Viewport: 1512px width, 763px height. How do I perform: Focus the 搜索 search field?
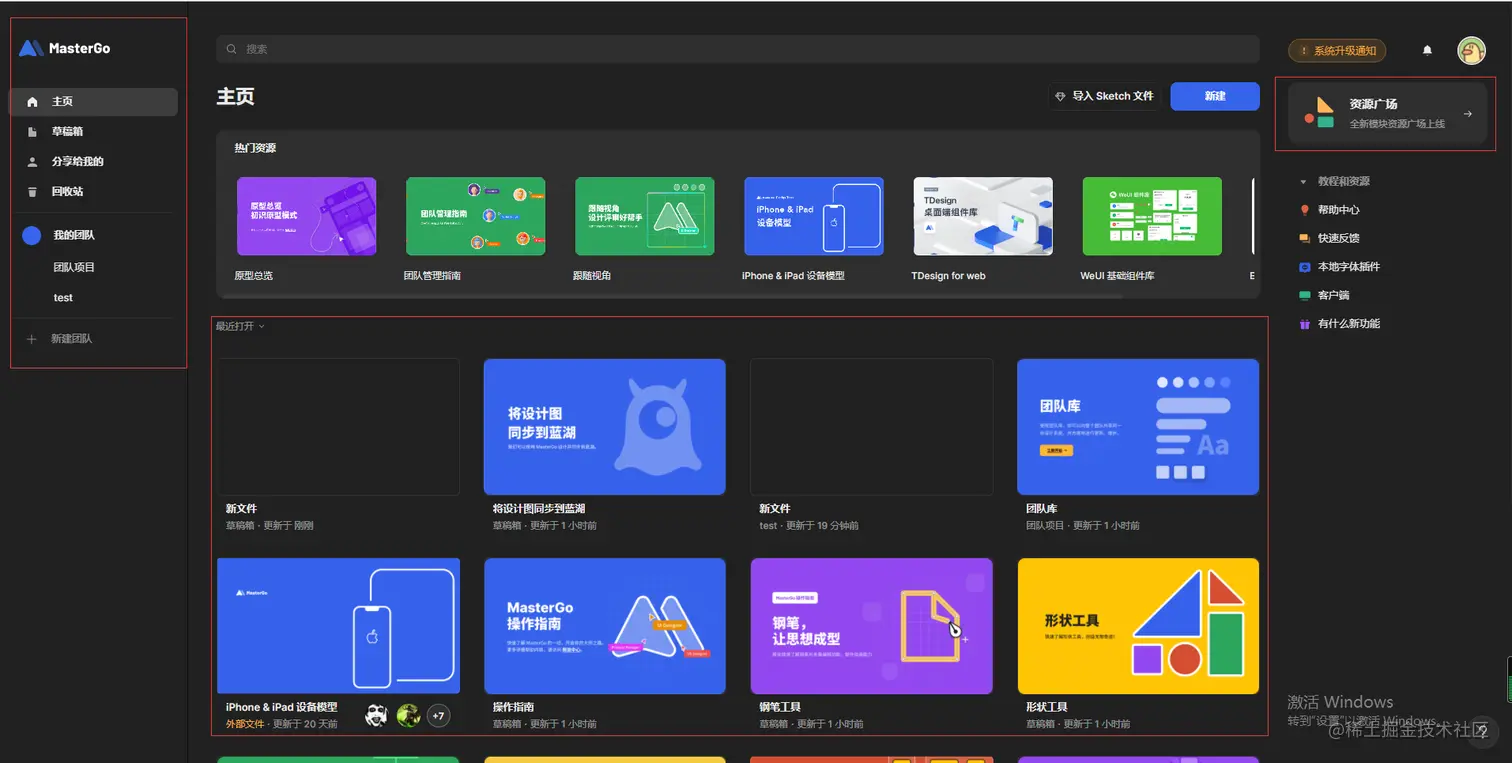738,49
